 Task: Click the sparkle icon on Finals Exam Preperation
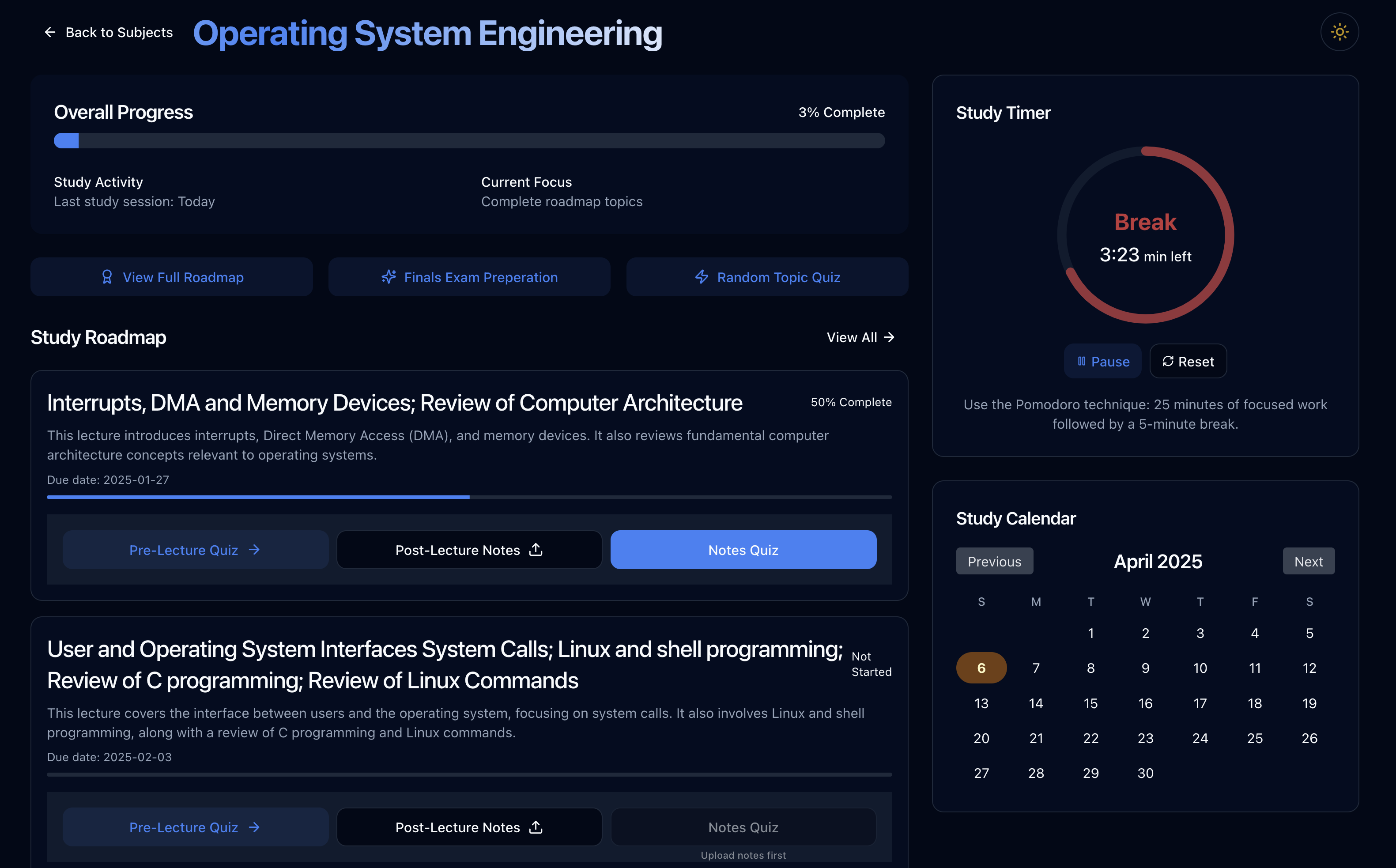[x=389, y=277]
